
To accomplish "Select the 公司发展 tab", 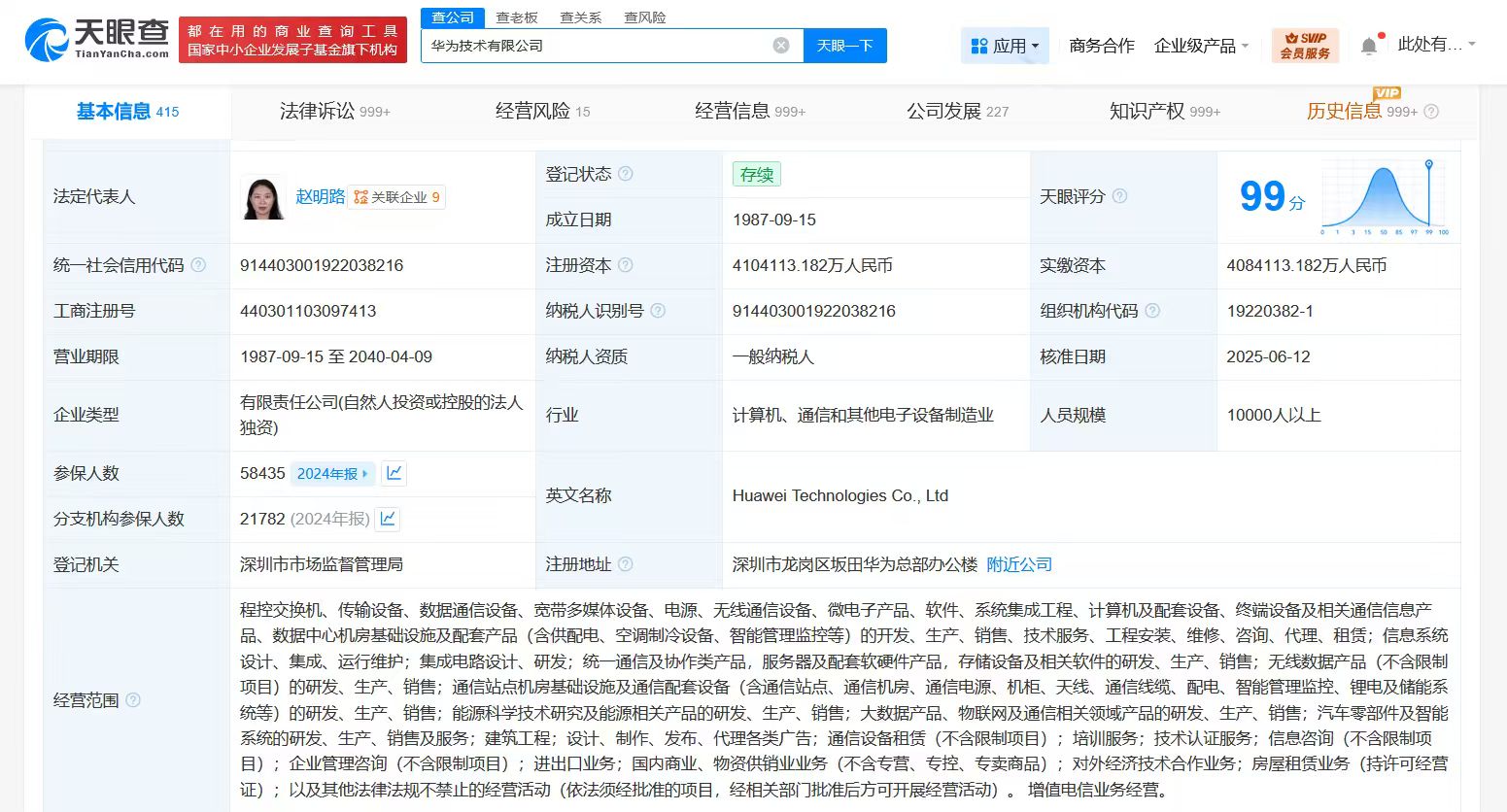I will click(x=958, y=112).
